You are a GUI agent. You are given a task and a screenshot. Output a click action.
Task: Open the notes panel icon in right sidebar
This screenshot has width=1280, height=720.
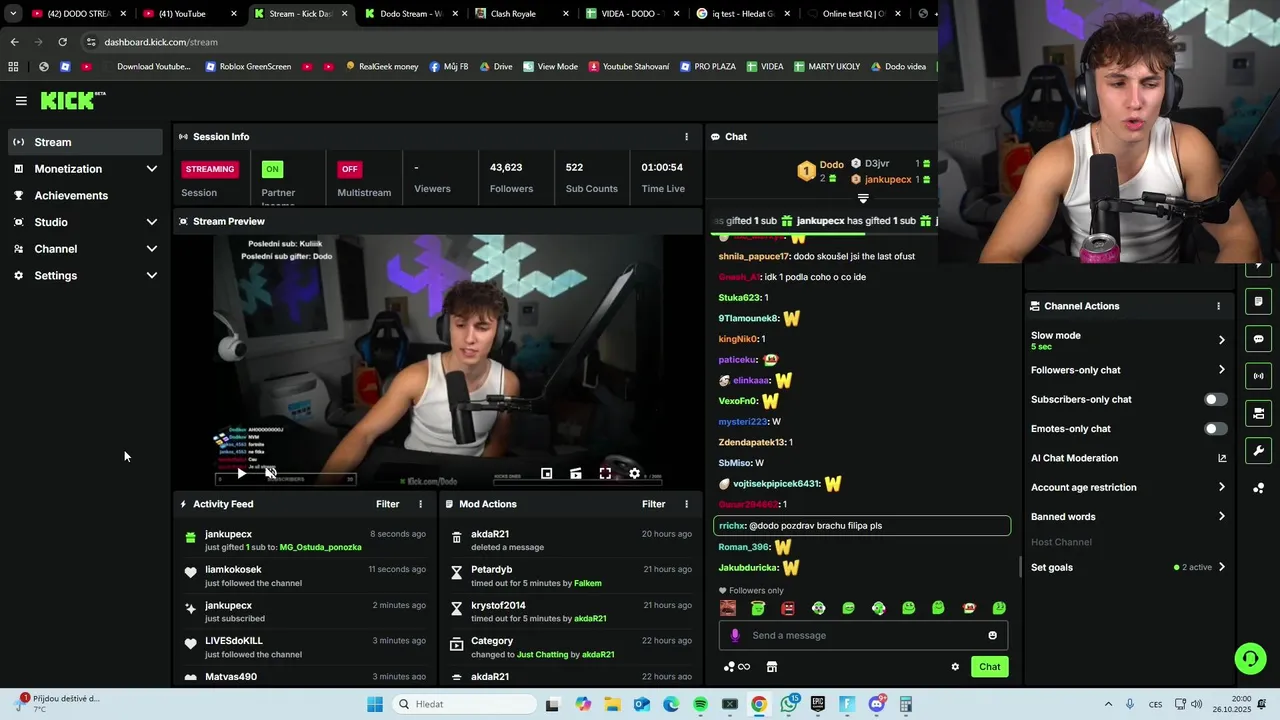tap(1258, 301)
